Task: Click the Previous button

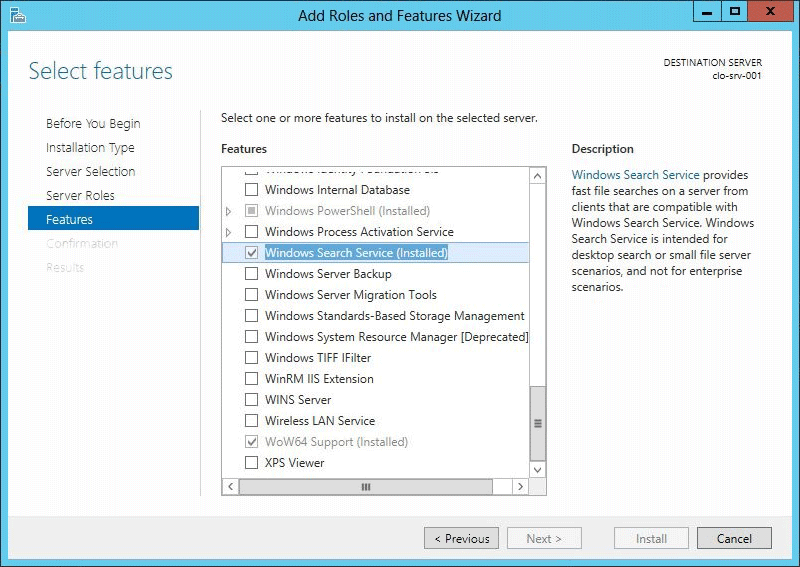Action: coord(461,538)
